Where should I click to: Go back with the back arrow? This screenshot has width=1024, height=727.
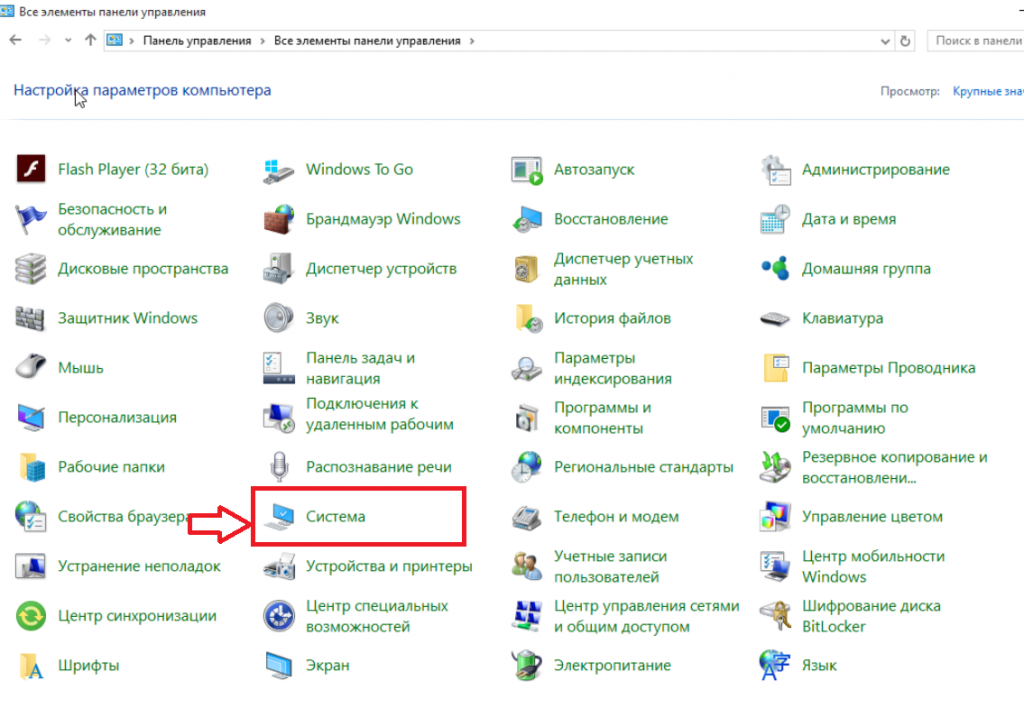click(16, 40)
